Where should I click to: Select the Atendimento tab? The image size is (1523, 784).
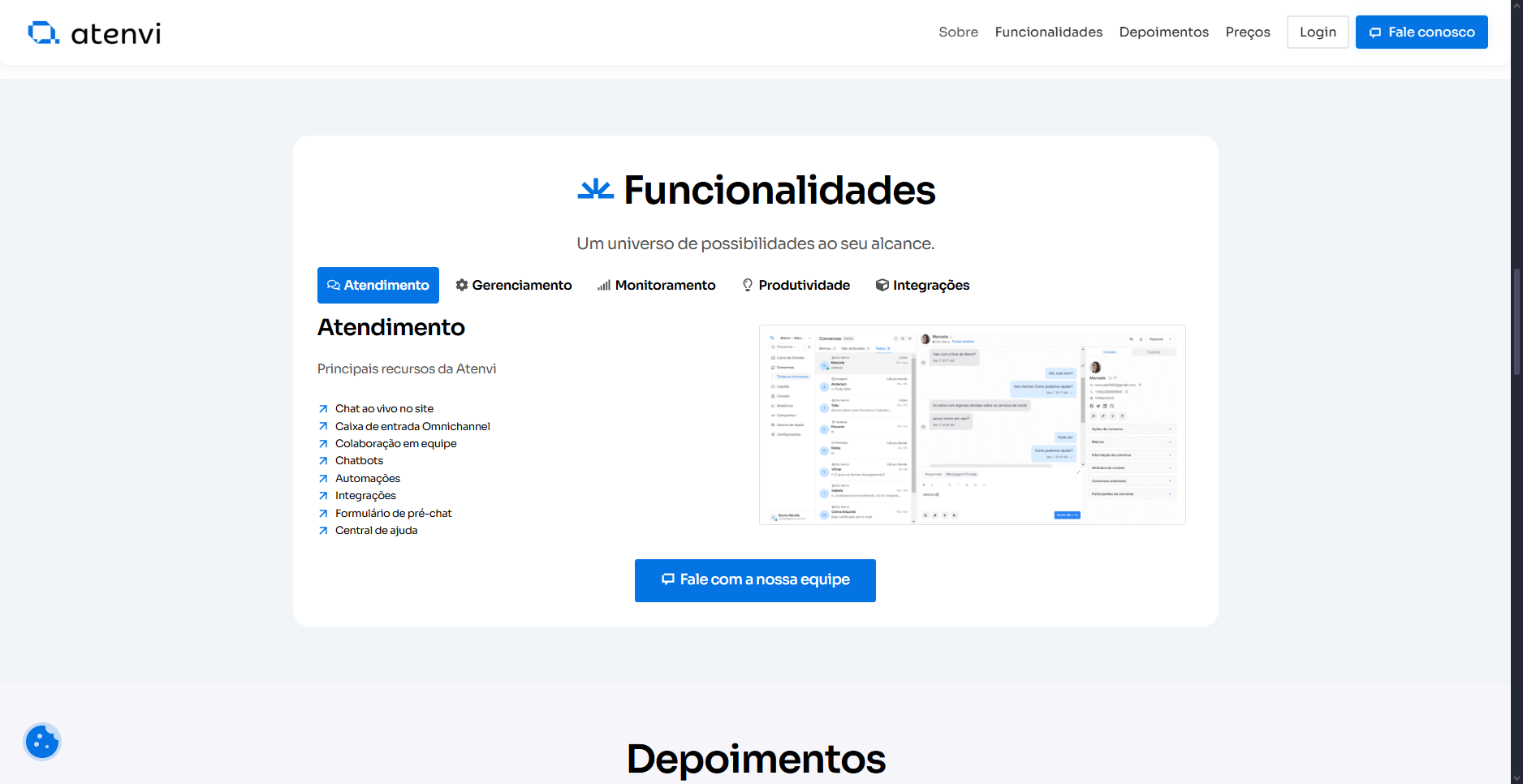coord(378,285)
